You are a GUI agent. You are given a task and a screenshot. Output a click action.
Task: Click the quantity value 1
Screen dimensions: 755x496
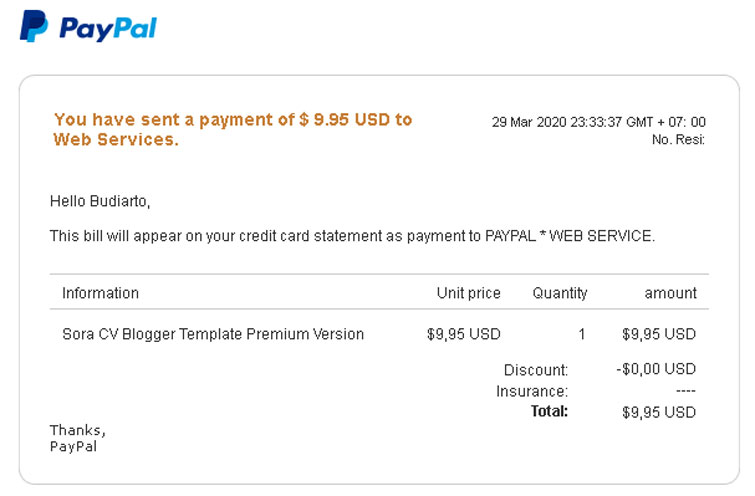582,334
